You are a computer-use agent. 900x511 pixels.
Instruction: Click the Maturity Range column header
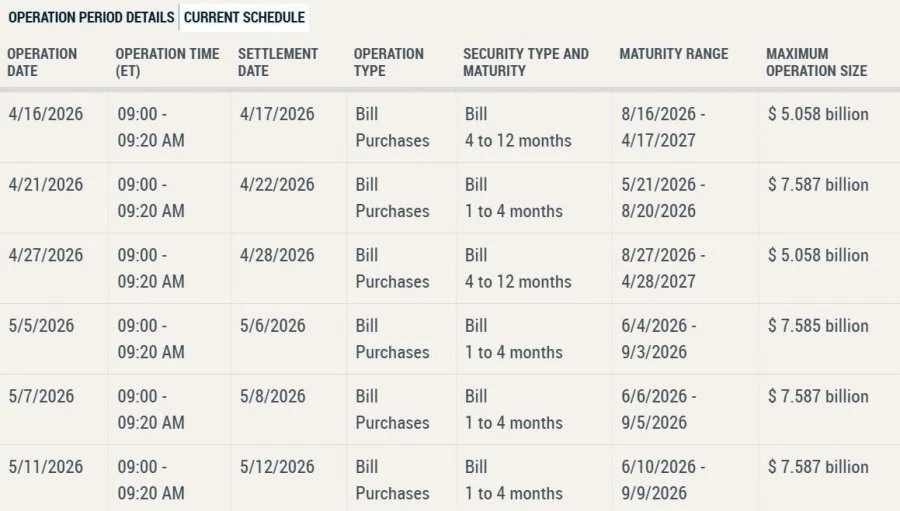(674, 54)
